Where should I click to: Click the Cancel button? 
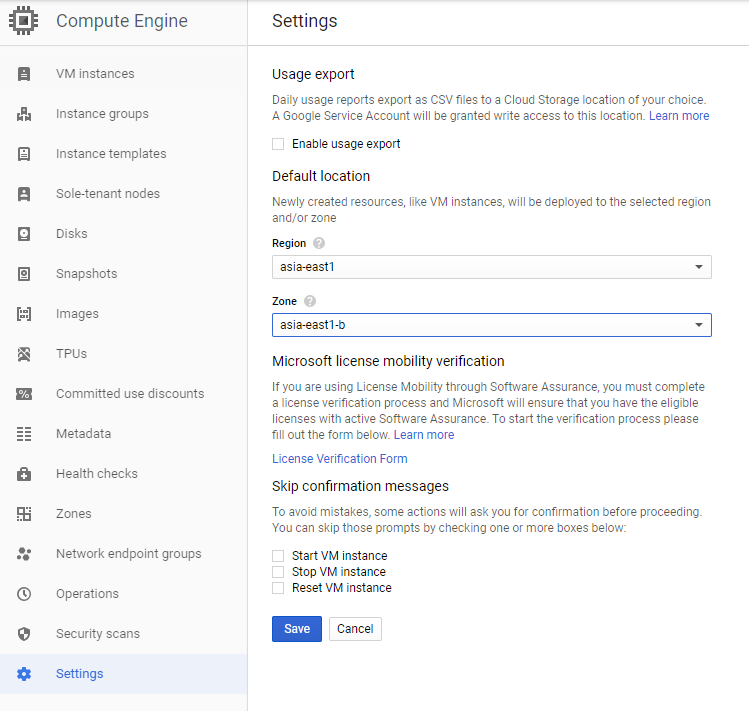(355, 629)
